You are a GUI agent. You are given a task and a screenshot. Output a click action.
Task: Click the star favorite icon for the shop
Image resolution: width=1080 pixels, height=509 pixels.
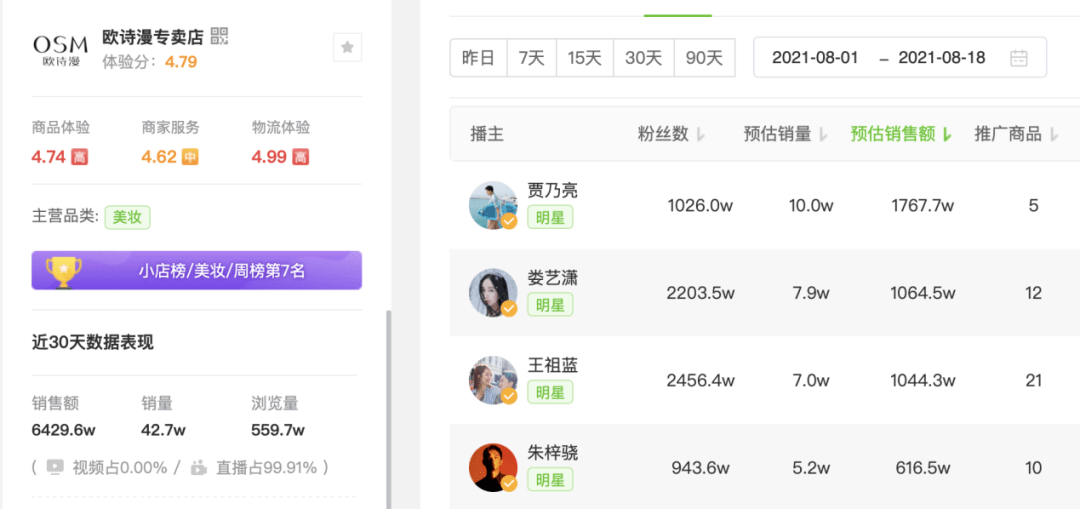coord(347,47)
